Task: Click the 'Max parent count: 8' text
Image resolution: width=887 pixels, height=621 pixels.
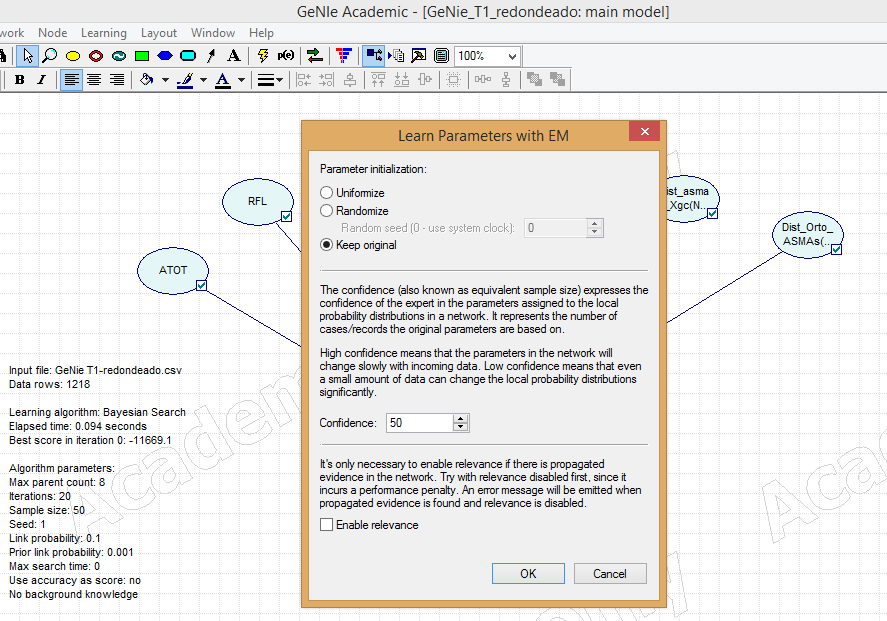Action: coord(57,482)
